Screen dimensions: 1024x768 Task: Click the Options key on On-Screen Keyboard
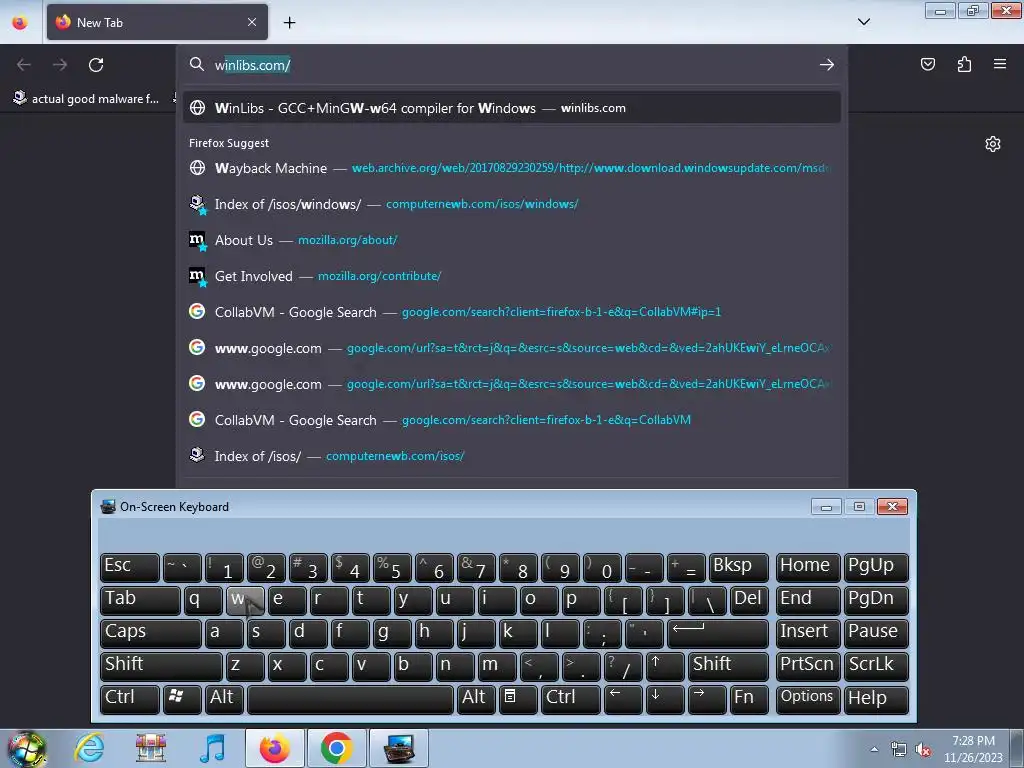(x=808, y=698)
